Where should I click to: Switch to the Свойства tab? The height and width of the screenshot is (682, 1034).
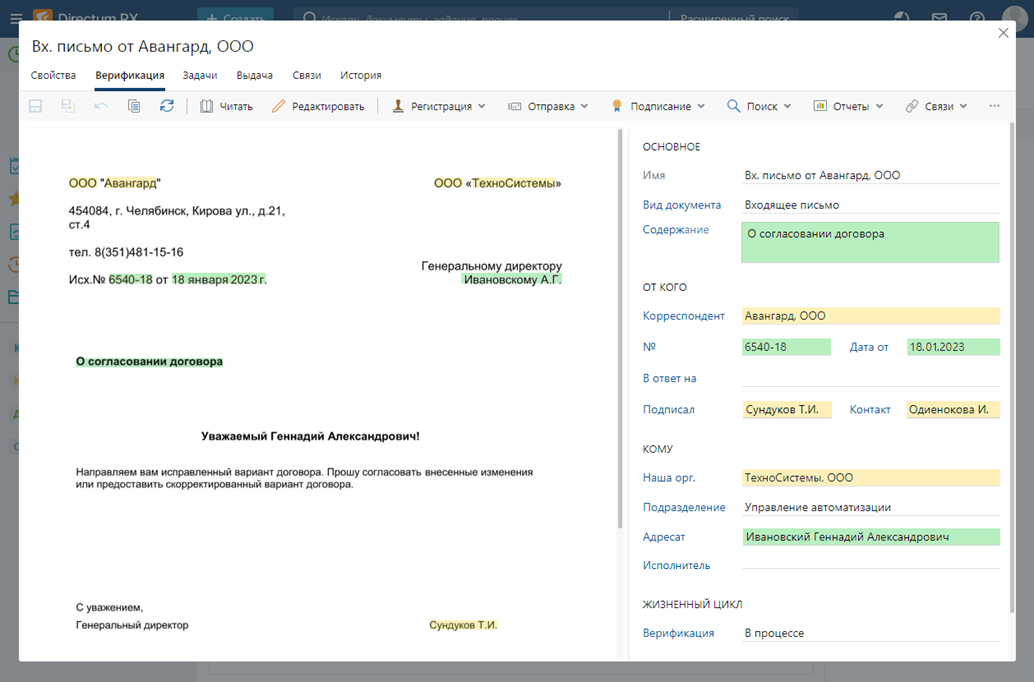(53, 75)
